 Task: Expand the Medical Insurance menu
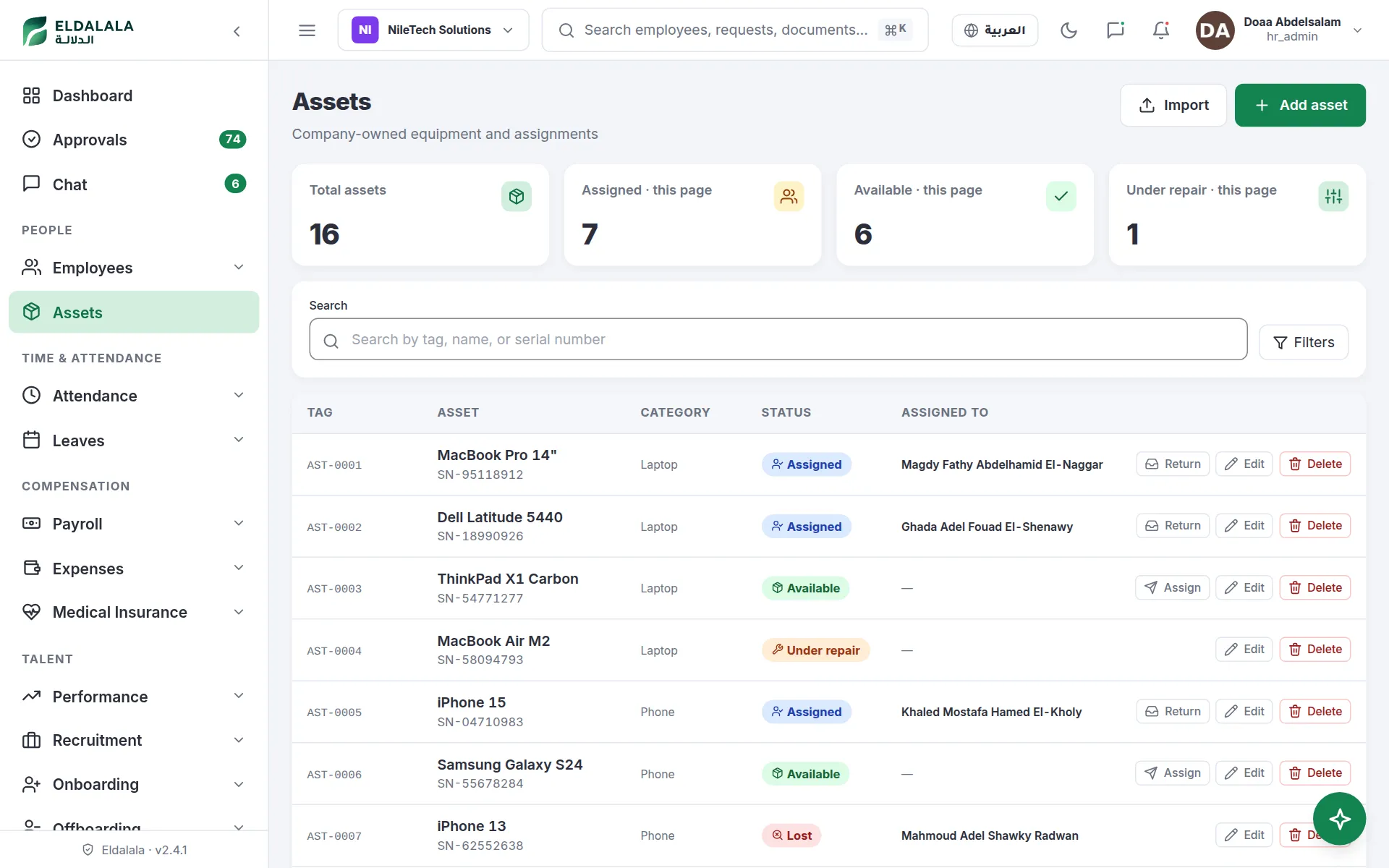pos(134,612)
